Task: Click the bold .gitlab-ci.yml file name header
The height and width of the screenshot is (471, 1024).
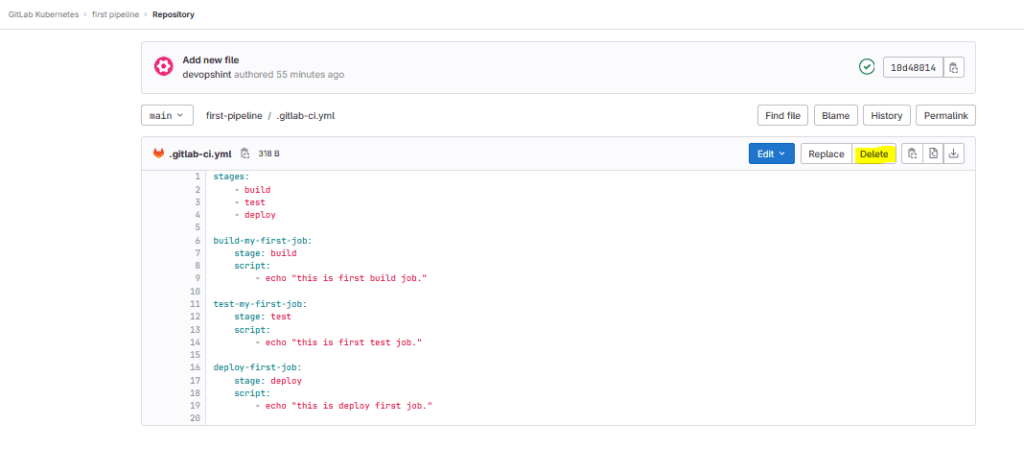Action: pyautogui.click(x=200, y=154)
